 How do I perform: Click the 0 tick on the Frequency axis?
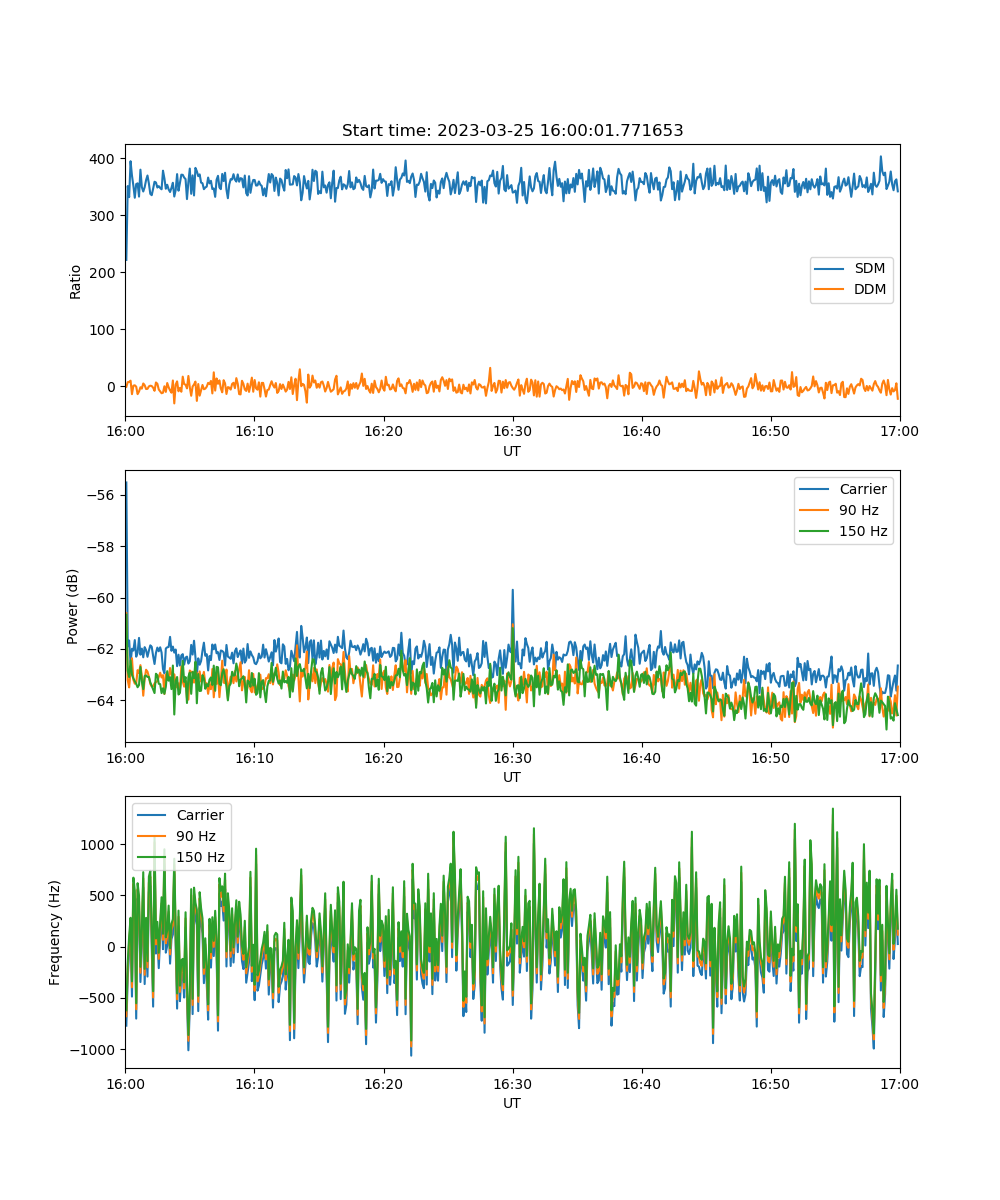112,947
